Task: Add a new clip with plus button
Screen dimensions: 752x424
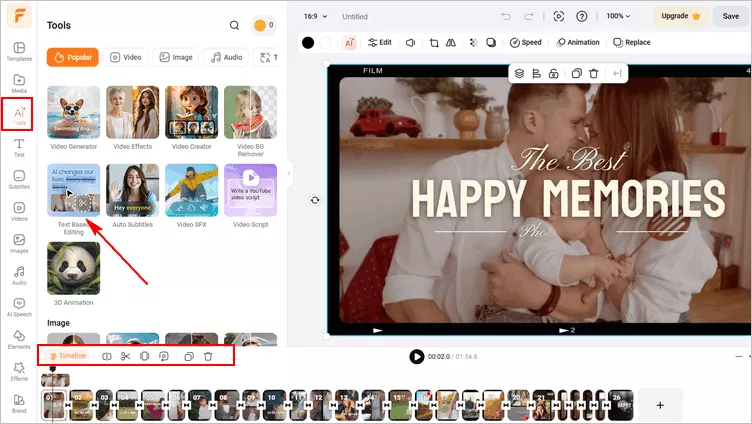Action: click(660, 405)
